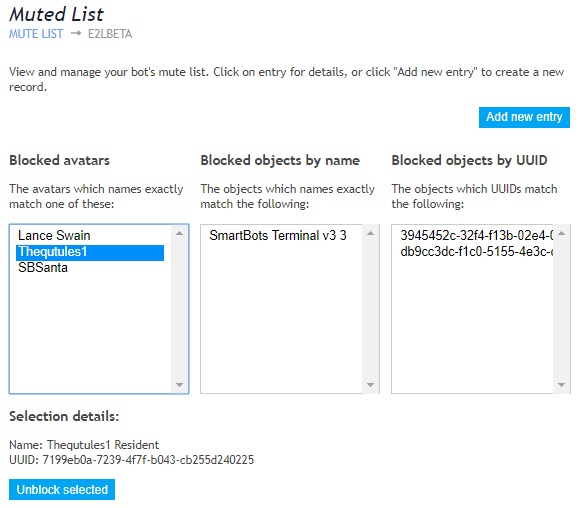
Task: Select Lance Swain in Blocked avatars
Action: tap(90, 235)
